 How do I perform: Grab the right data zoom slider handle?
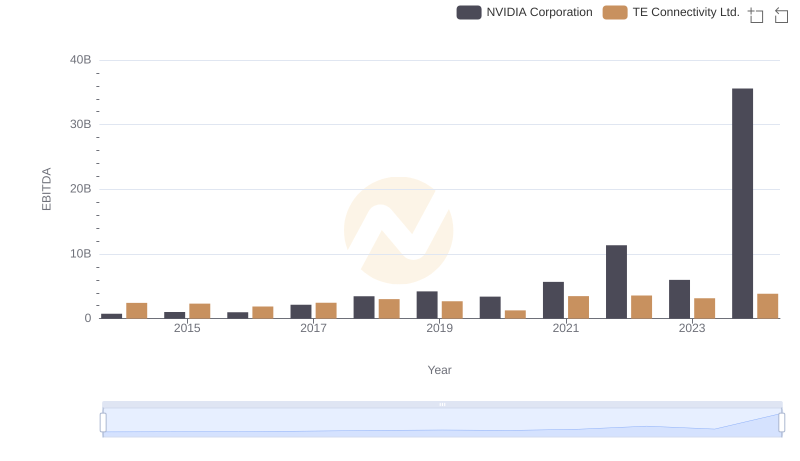782,423
